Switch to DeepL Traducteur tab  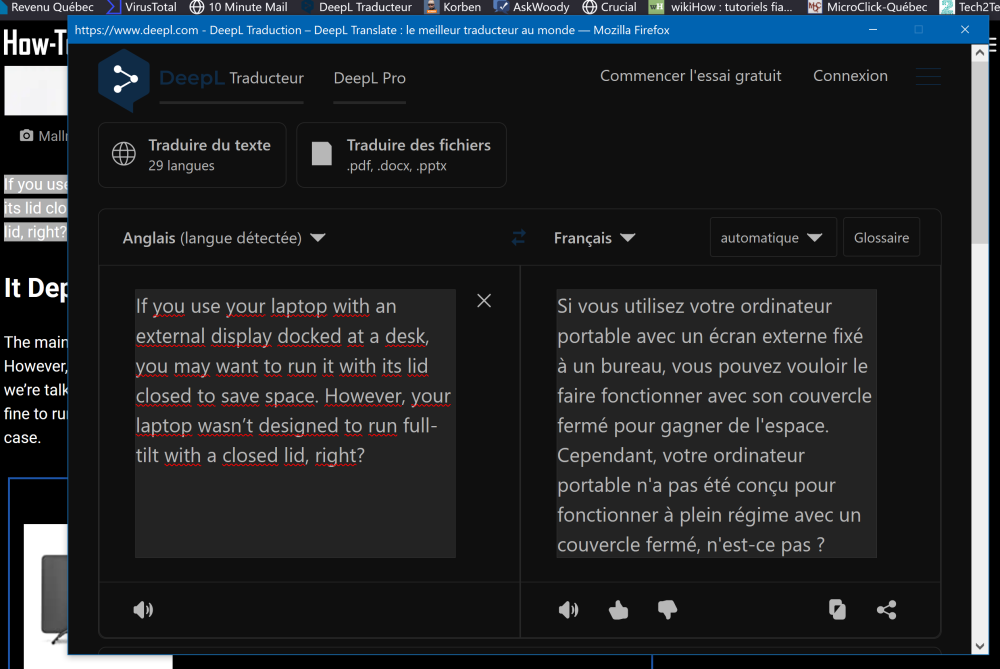[232, 78]
